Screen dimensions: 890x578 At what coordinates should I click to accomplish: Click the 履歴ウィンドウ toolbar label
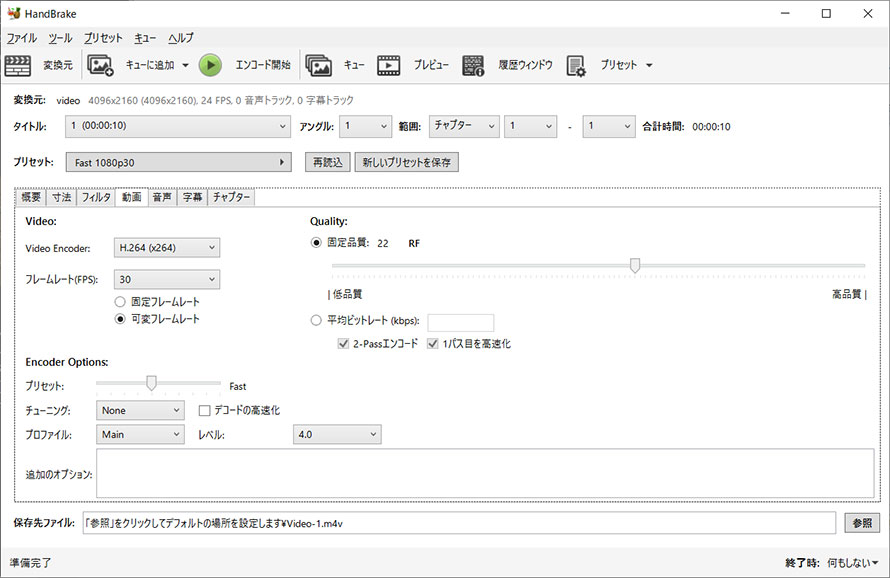coord(526,65)
